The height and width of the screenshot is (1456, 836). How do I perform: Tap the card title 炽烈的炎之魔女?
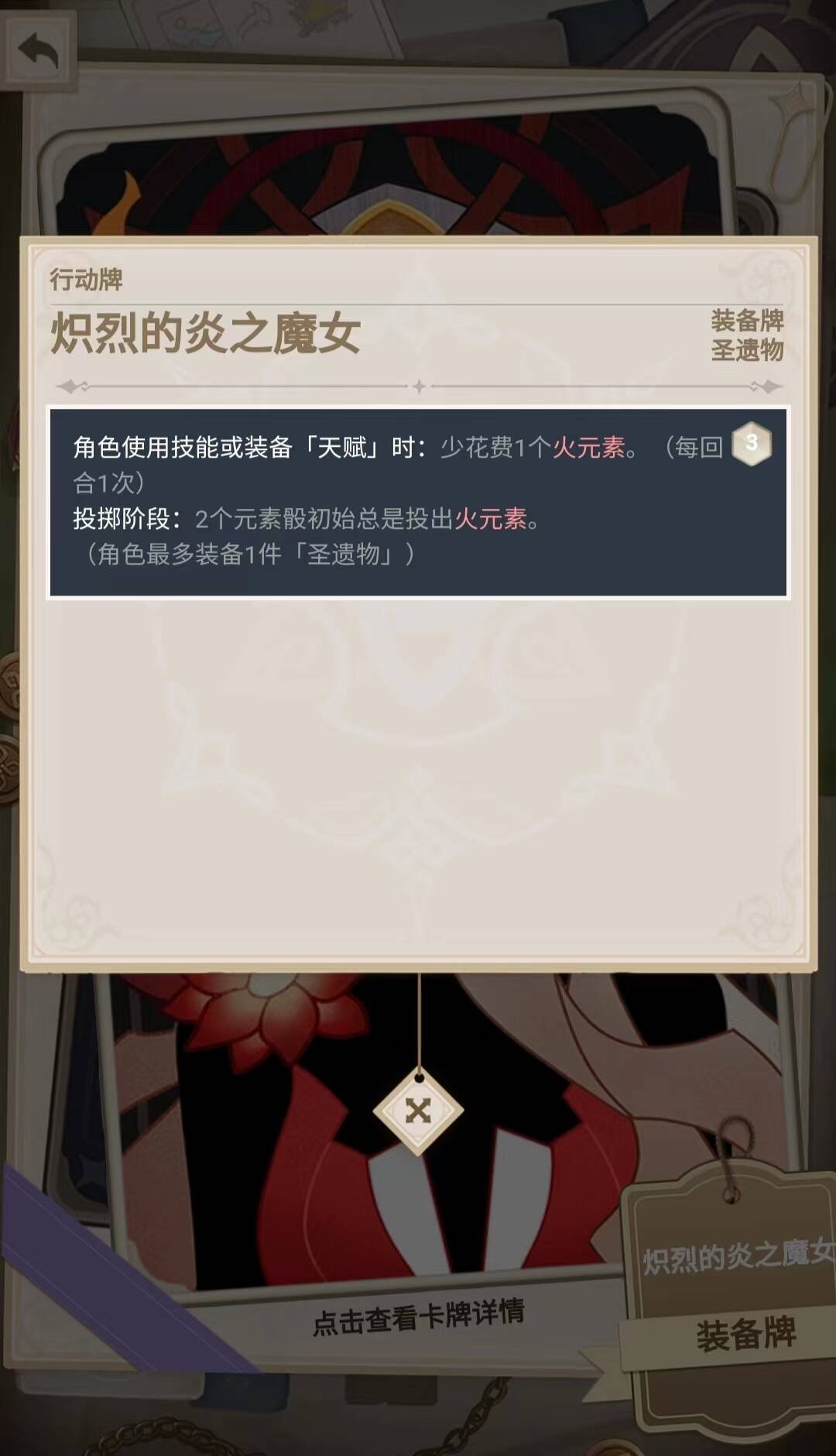205,333
